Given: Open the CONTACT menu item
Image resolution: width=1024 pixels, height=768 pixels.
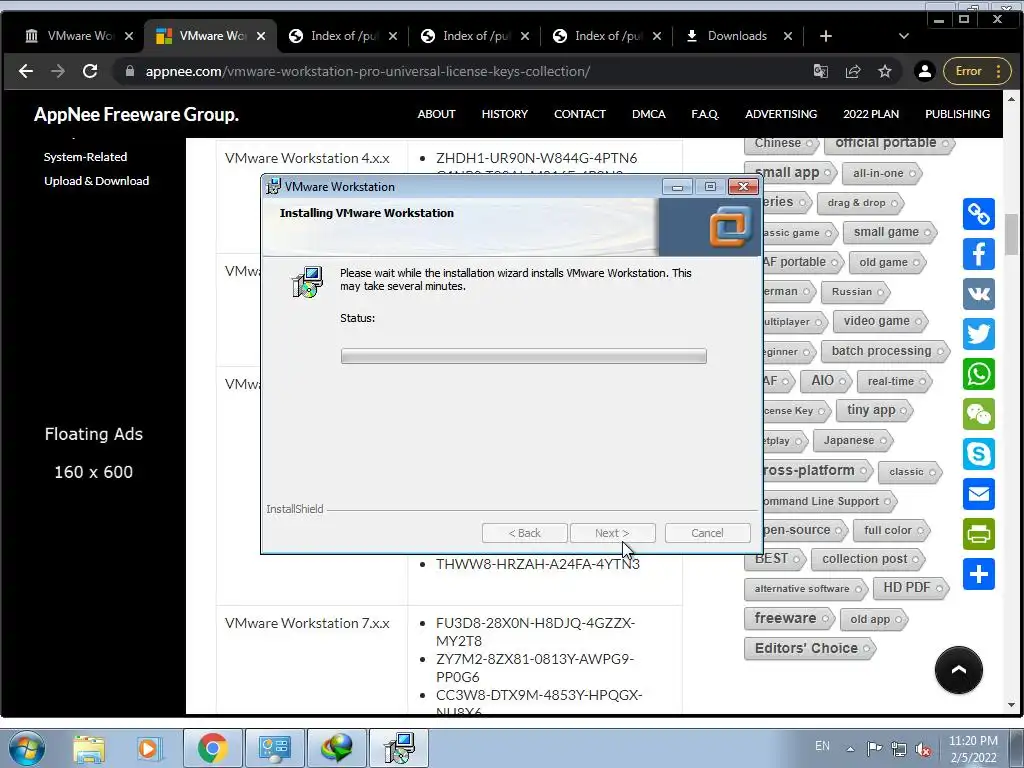Looking at the screenshot, I should pyautogui.click(x=580, y=114).
